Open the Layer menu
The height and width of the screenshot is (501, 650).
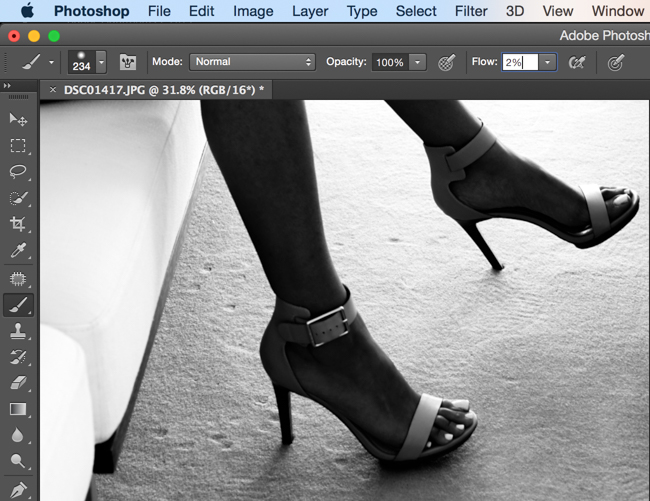coord(310,11)
